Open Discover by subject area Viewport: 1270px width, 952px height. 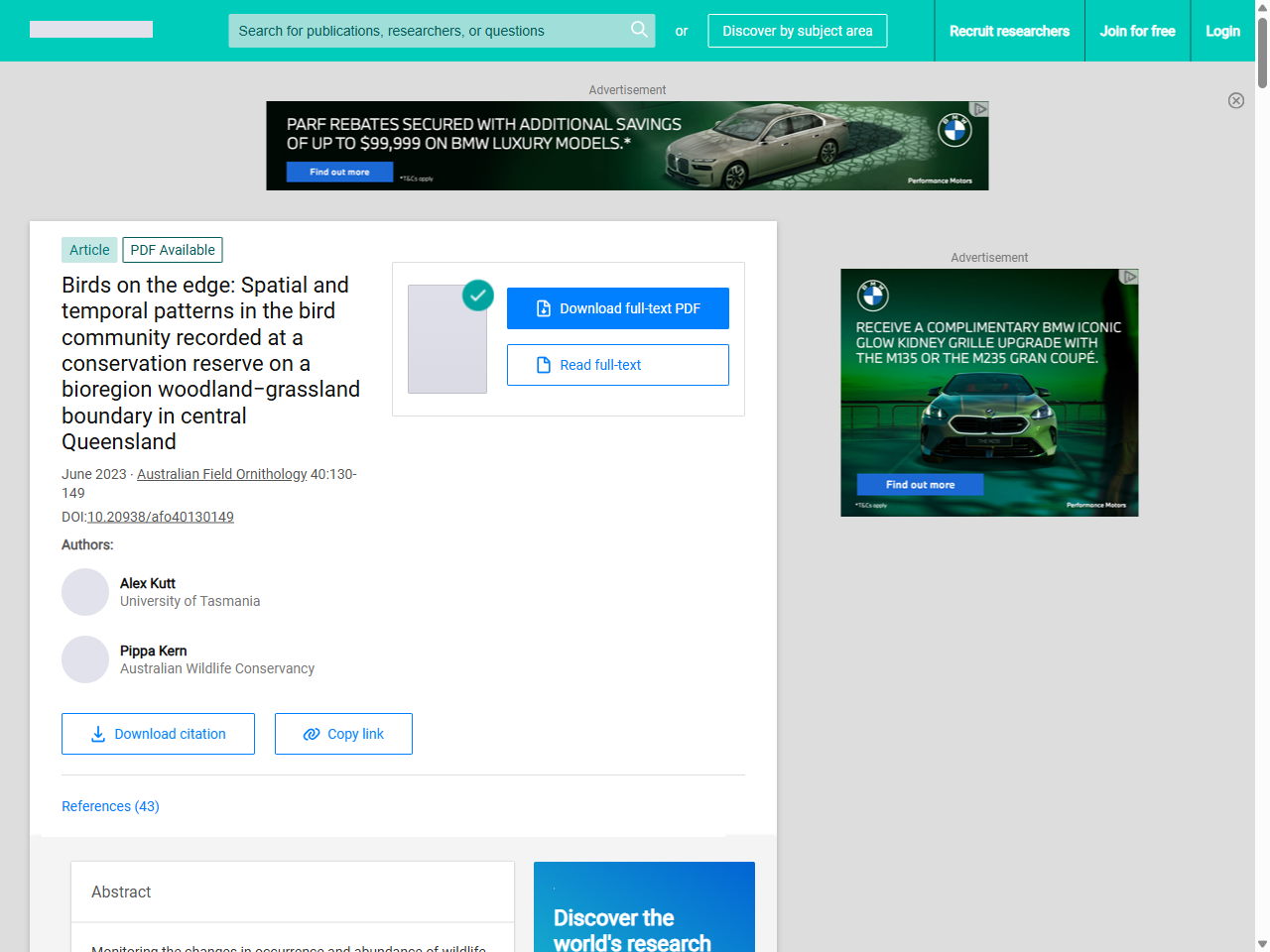pyautogui.click(x=797, y=31)
